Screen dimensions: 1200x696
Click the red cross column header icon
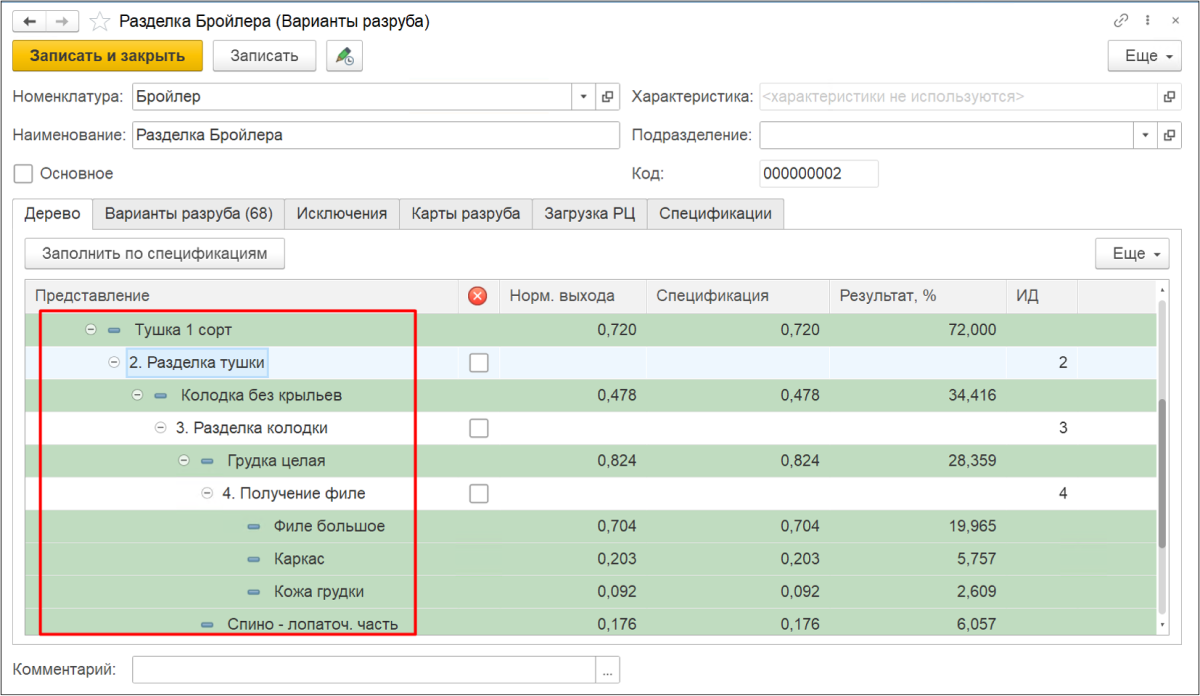pyautogui.click(x=478, y=295)
